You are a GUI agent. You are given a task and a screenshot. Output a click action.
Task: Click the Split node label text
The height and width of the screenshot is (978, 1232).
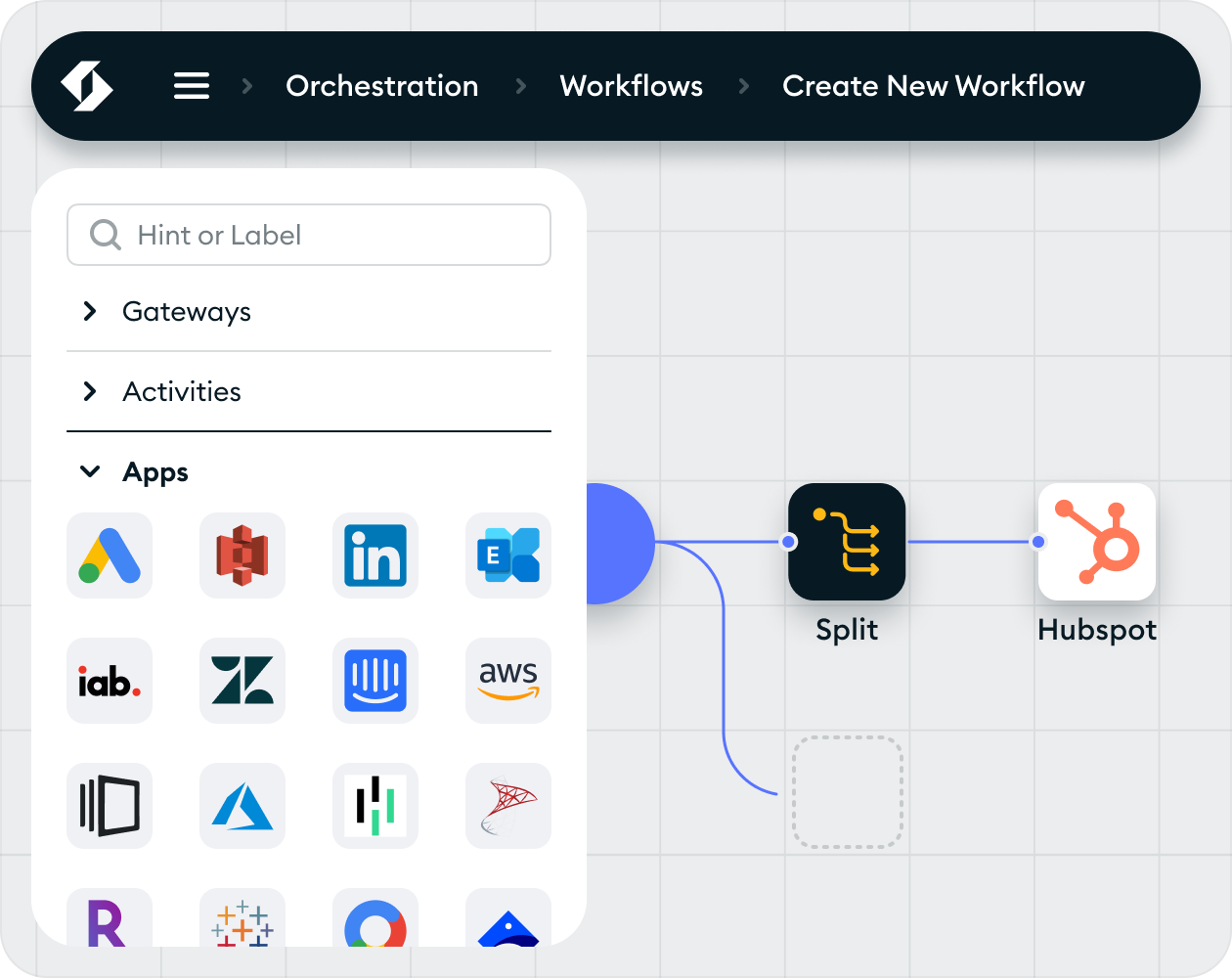(x=847, y=630)
